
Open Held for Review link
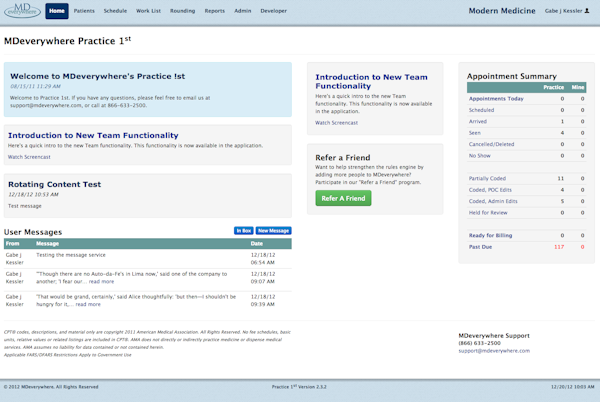pos(488,213)
